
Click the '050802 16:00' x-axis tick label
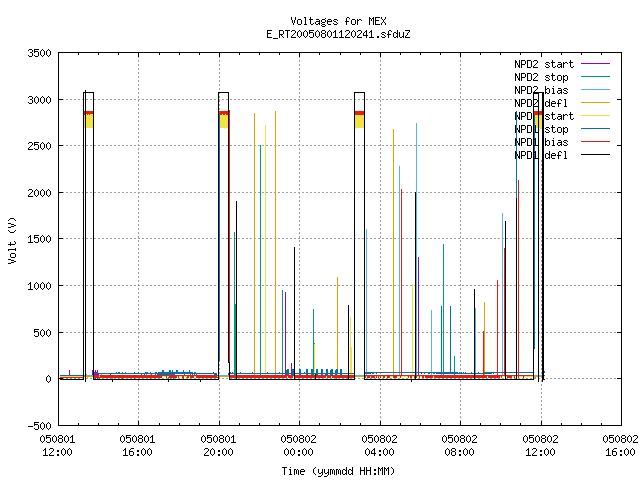(x=620, y=446)
